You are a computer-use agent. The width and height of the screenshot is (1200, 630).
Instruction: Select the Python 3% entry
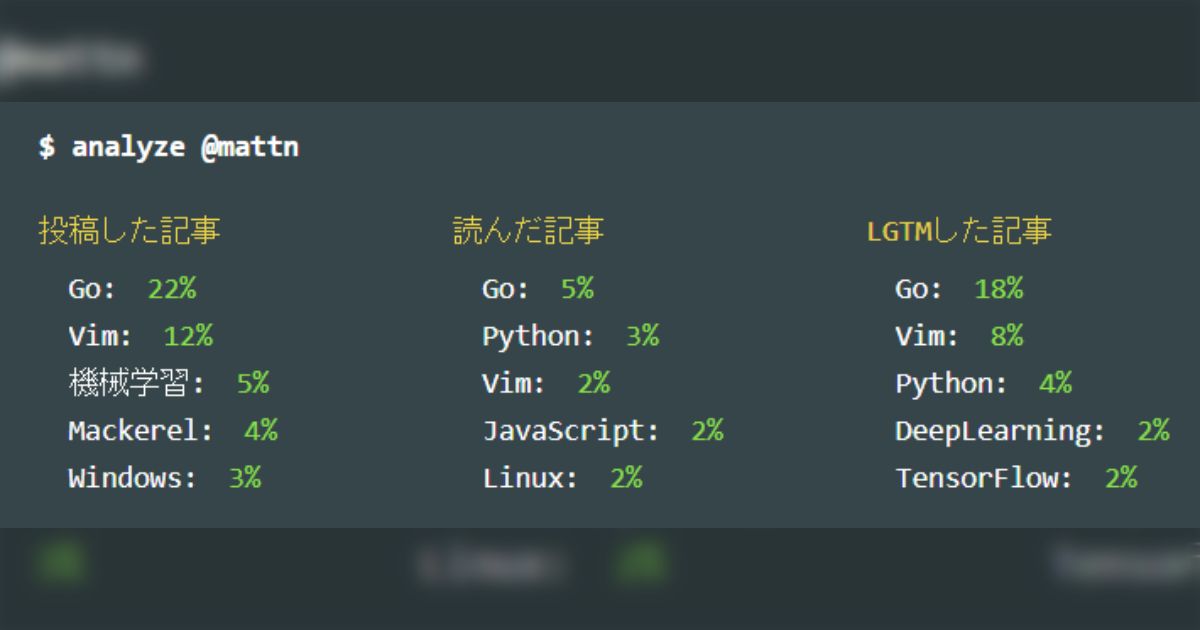[570, 336]
